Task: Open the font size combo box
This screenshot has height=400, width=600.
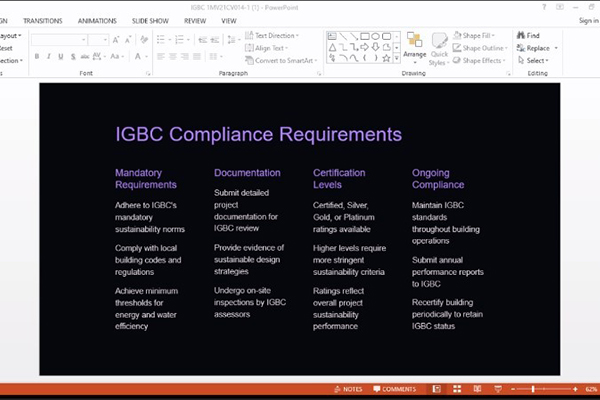Action: [x=98, y=40]
